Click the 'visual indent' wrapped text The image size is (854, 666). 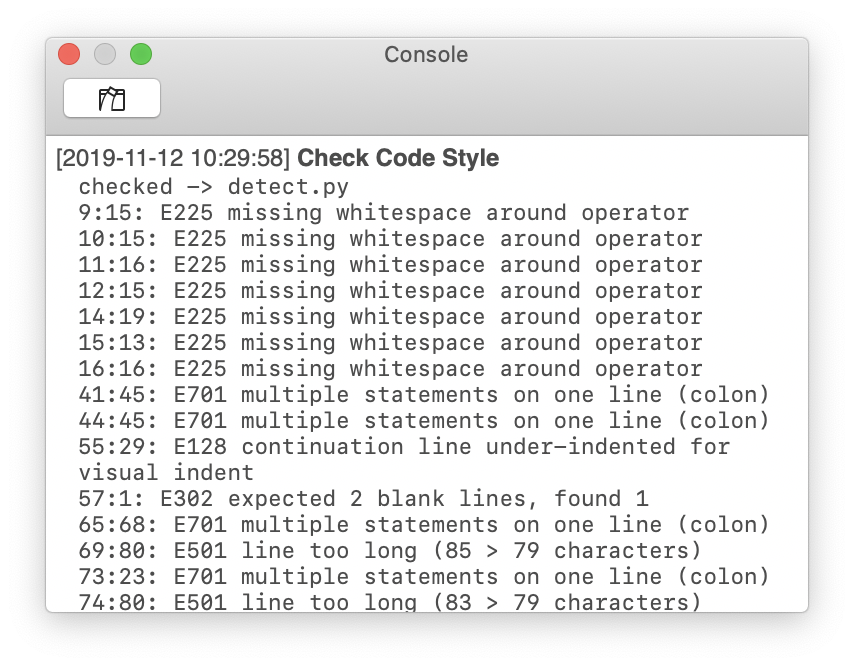pyautogui.click(x=166, y=473)
